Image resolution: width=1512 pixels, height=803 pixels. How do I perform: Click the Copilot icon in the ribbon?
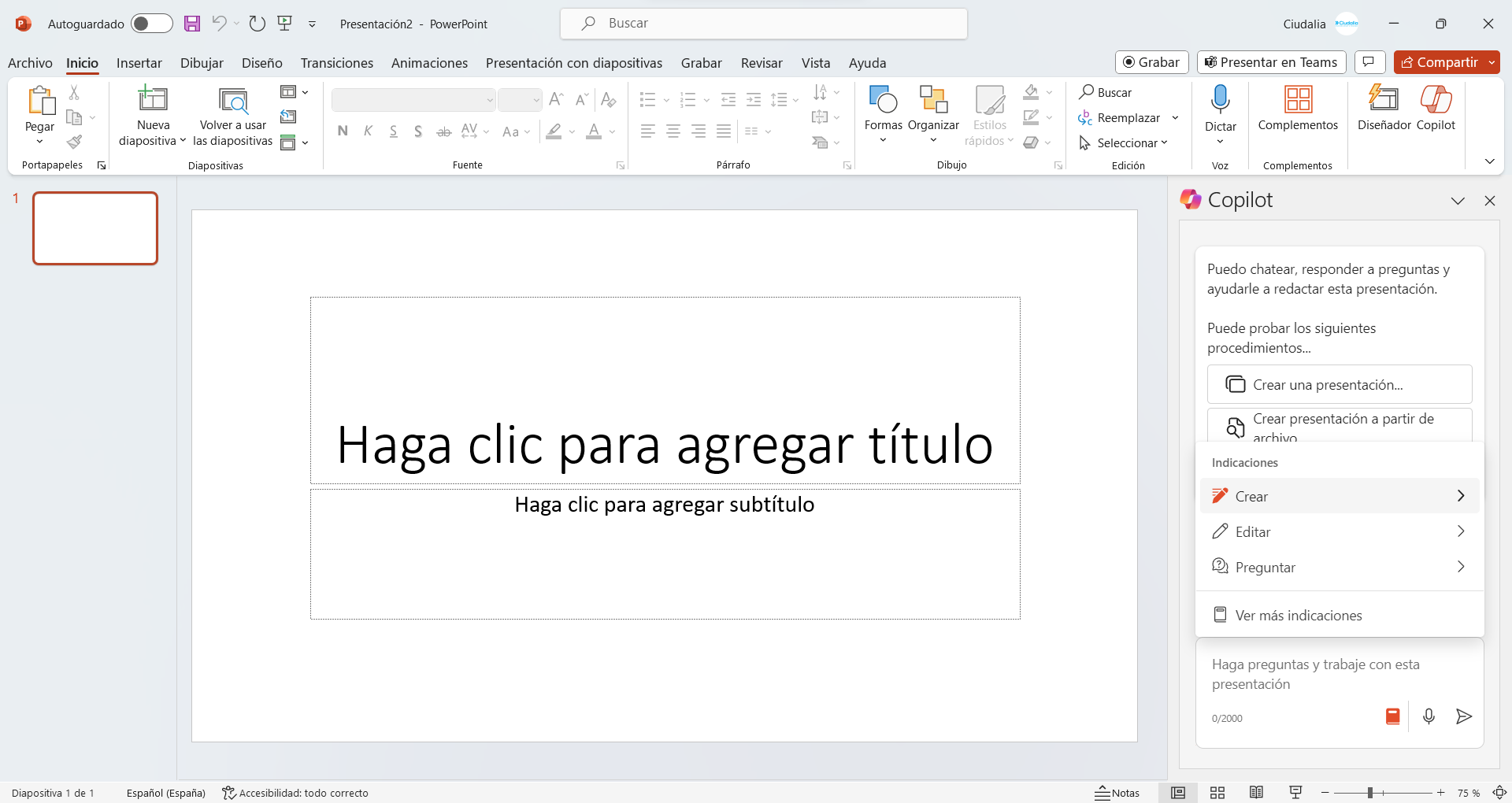pos(1436,106)
